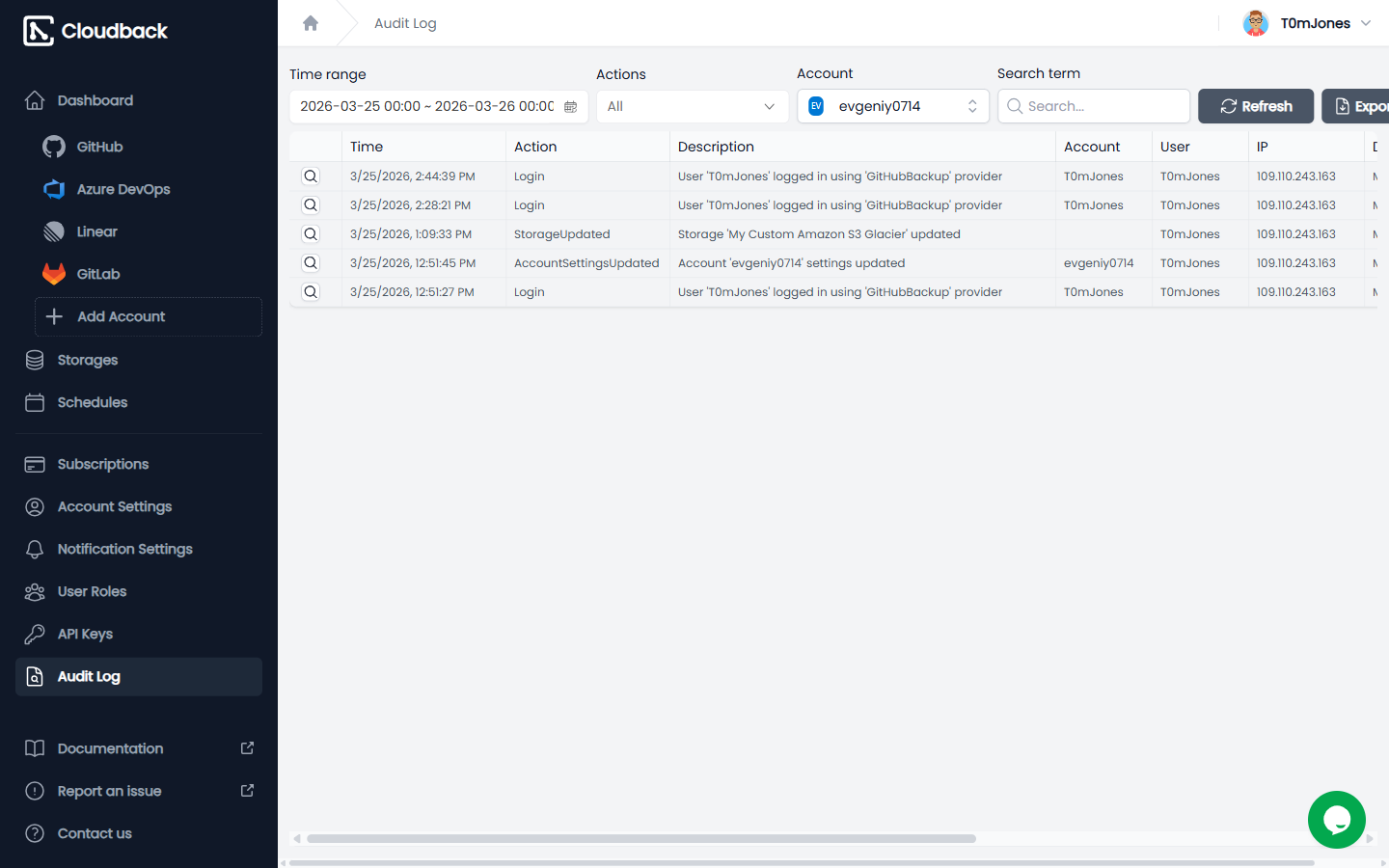Image resolution: width=1389 pixels, height=868 pixels.
Task: Click the T0mJones user avatar
Action: click(1256, 23)
